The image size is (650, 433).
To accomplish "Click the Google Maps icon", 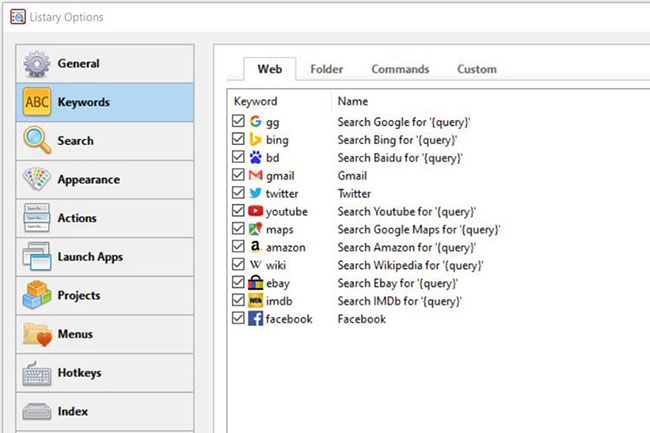I will (x=255, y=229).
